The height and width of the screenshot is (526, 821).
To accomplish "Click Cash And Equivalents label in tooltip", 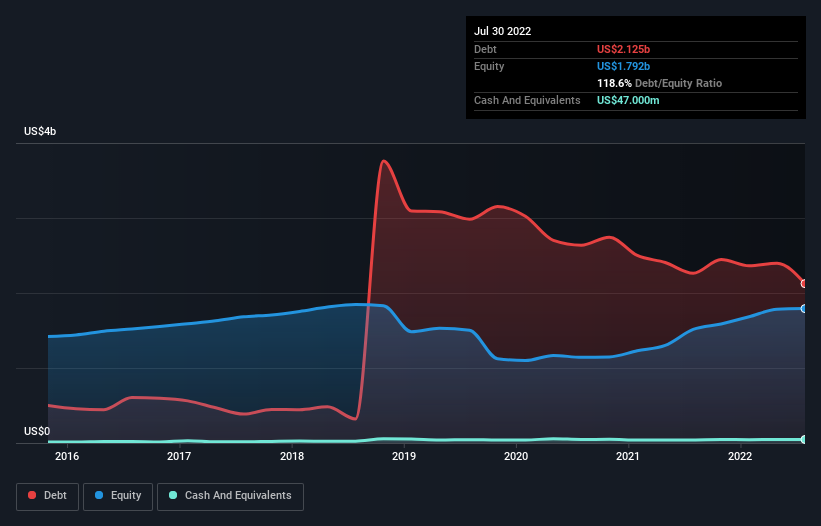I will tap(527, 100).
